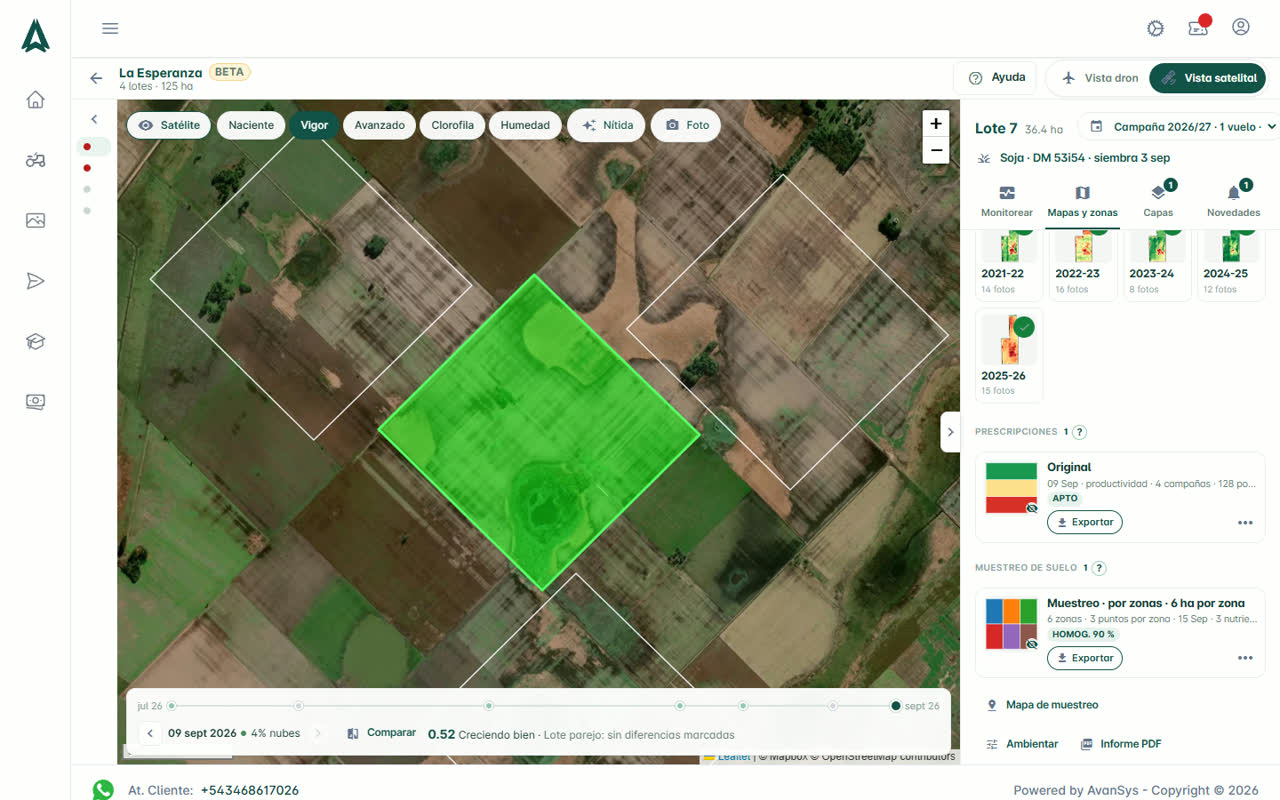Open the graduation cap academy icon
This screenshot has width=1280, height=800.
coord(36,341)
